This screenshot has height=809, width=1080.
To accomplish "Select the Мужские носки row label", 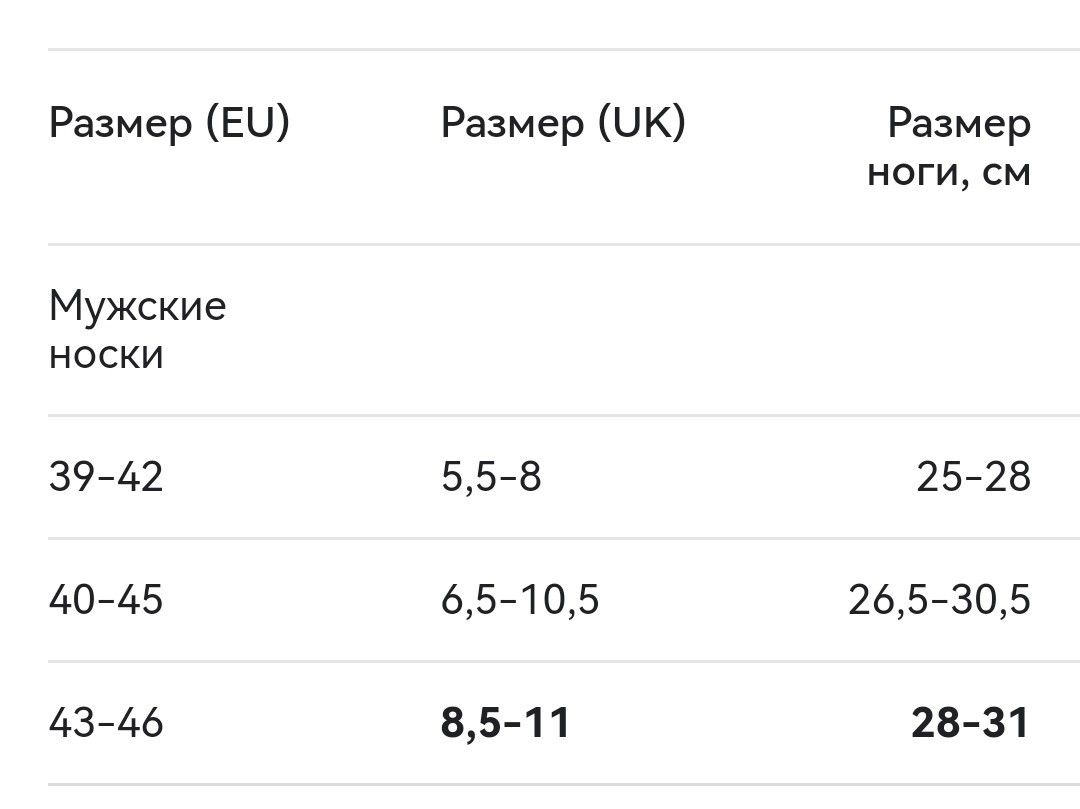I will point(138,330).
